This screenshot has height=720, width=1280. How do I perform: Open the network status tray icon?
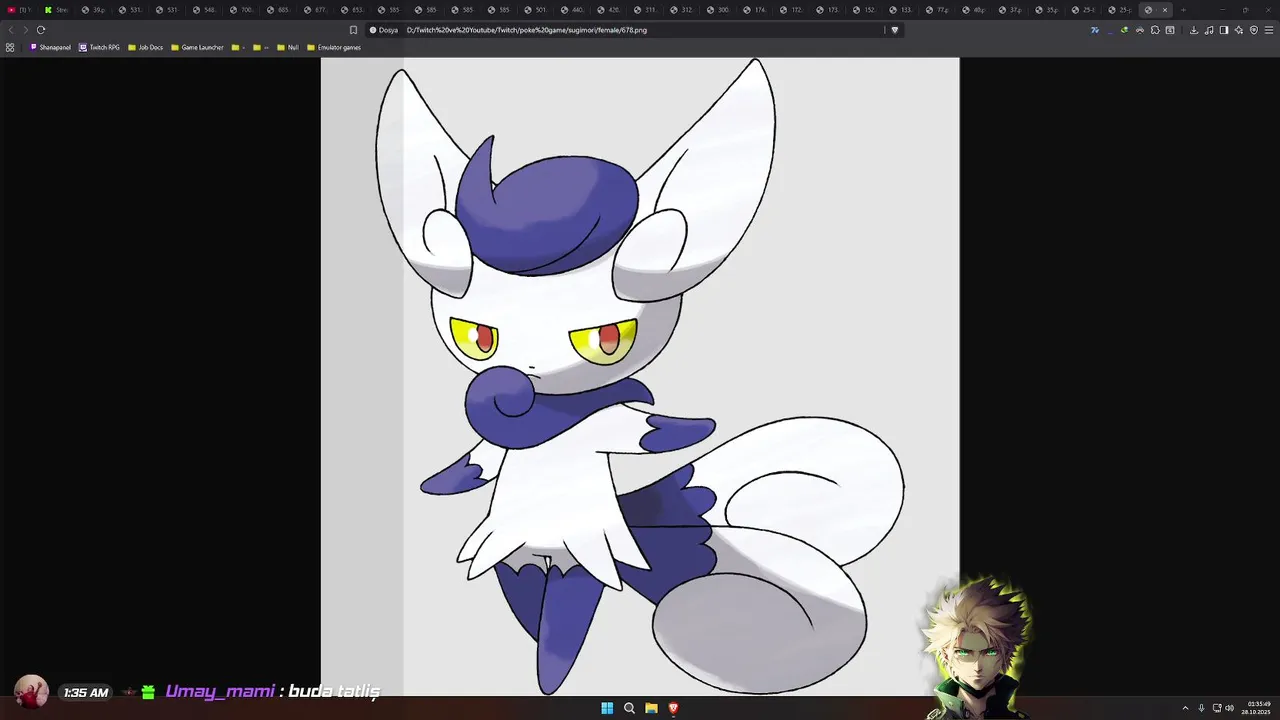[x=1216, y=708]
